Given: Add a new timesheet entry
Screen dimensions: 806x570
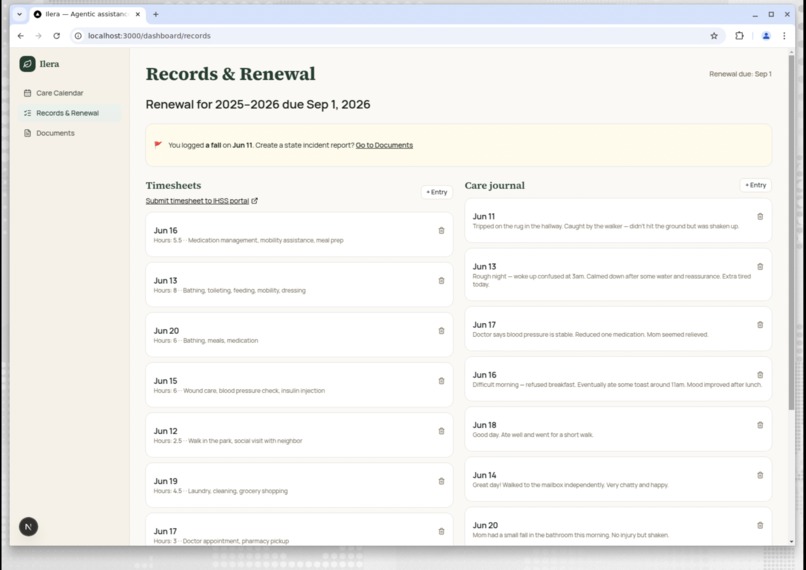Looking at the screenshot, I should (437, 192).
